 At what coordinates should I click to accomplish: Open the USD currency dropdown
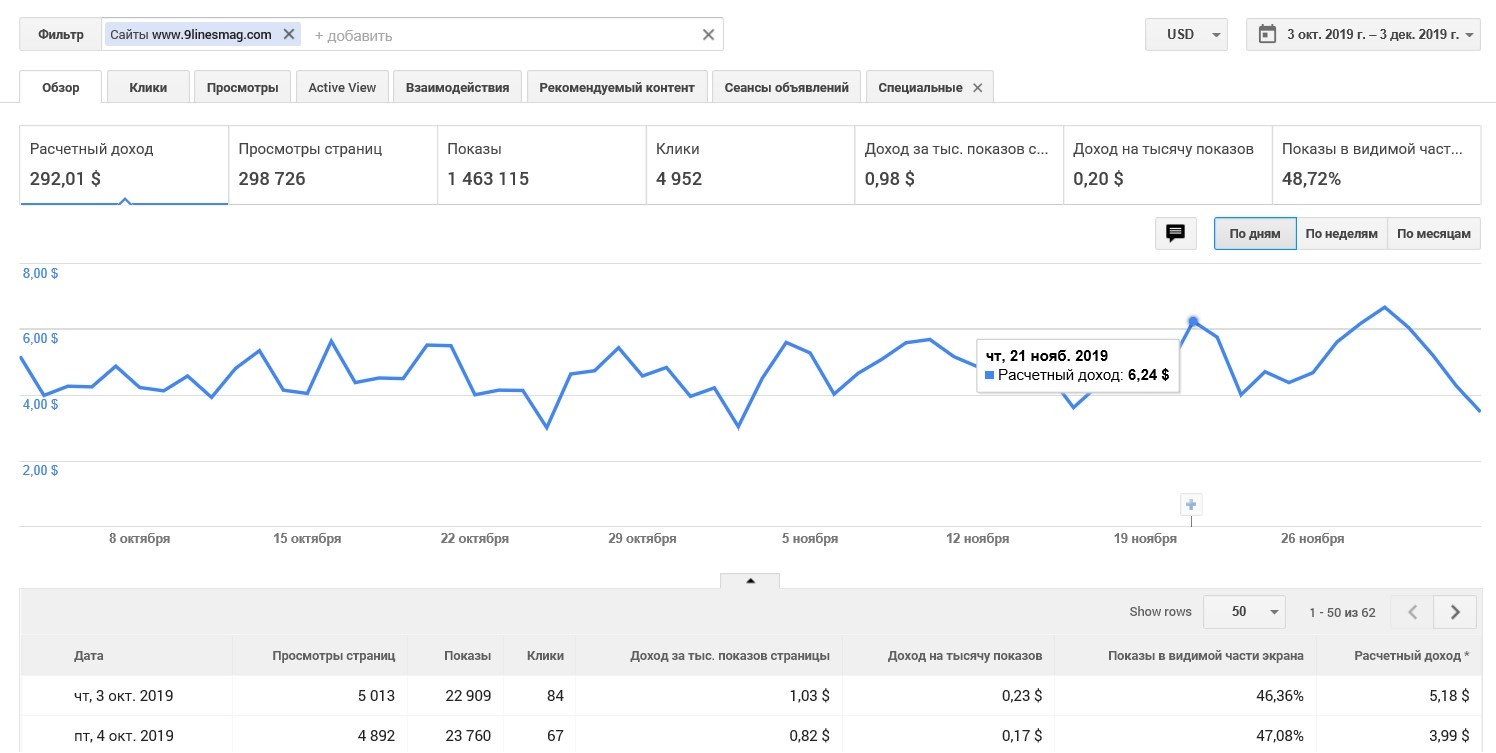tap(1186, 34)
